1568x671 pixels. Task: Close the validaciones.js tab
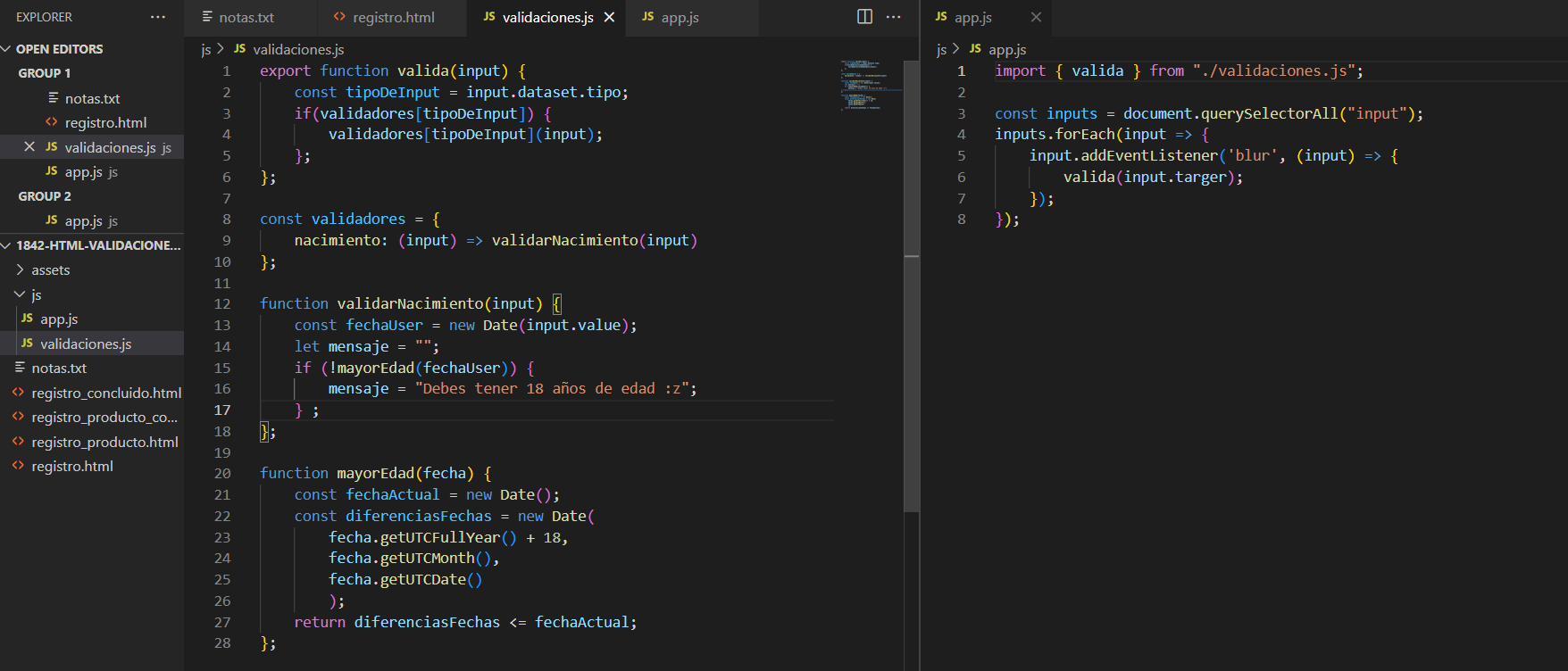(x=609, y=17)
